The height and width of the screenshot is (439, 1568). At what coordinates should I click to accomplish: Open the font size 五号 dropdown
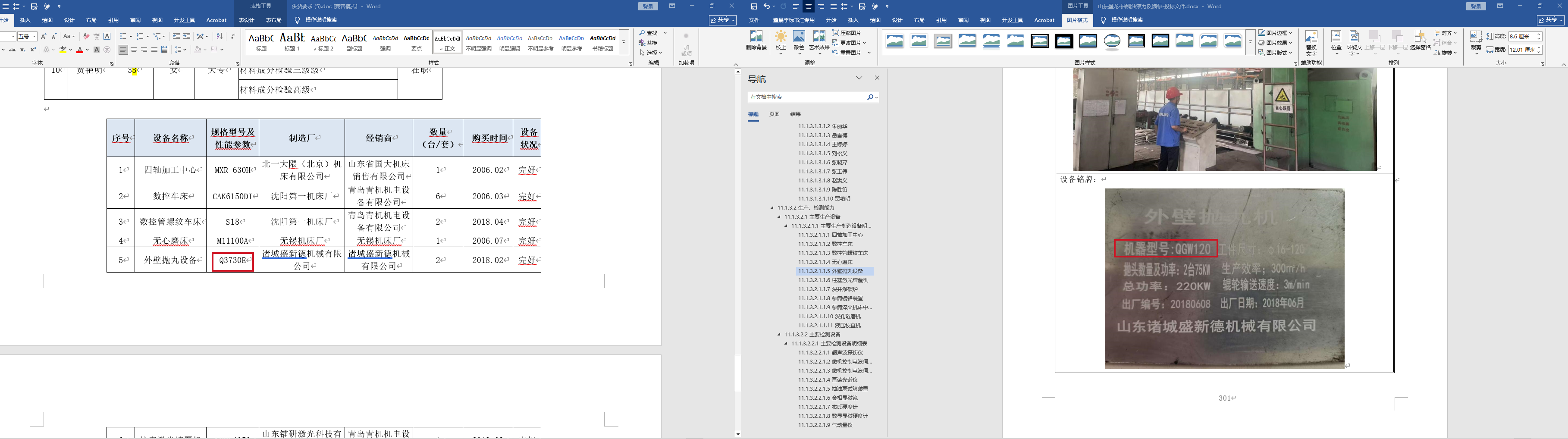[34, 37]
